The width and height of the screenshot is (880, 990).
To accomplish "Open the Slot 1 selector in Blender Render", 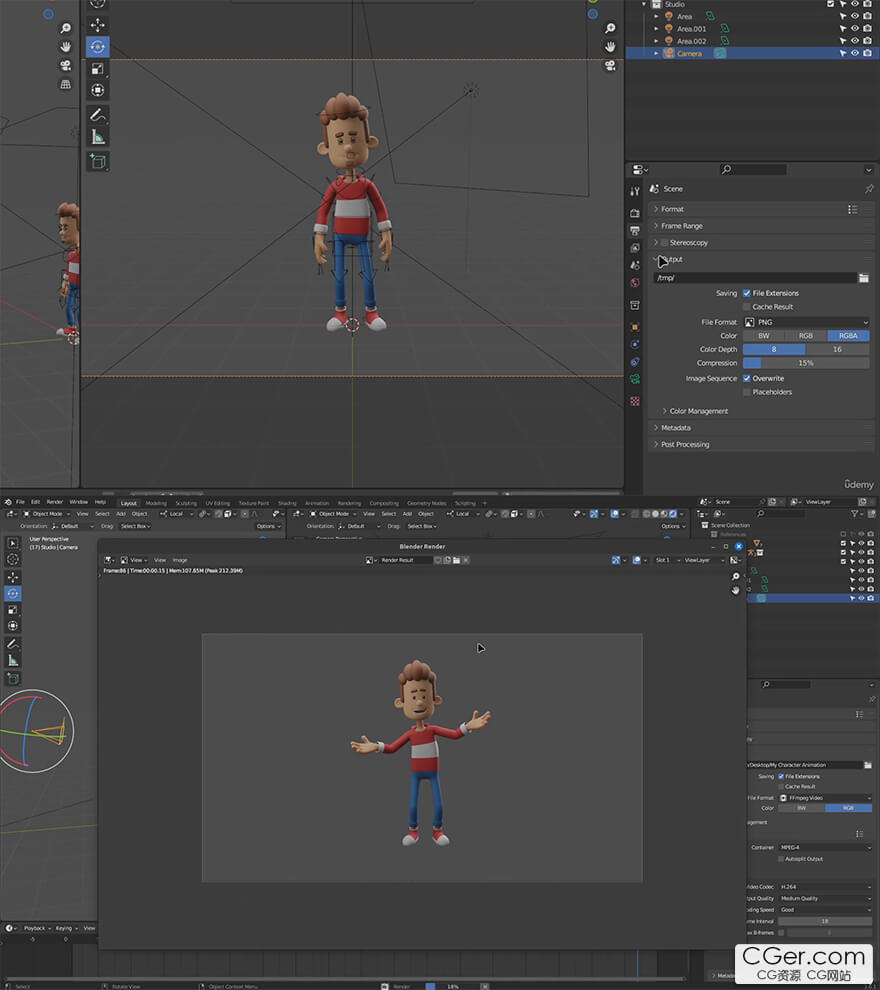I will click(x=665, y=560).
